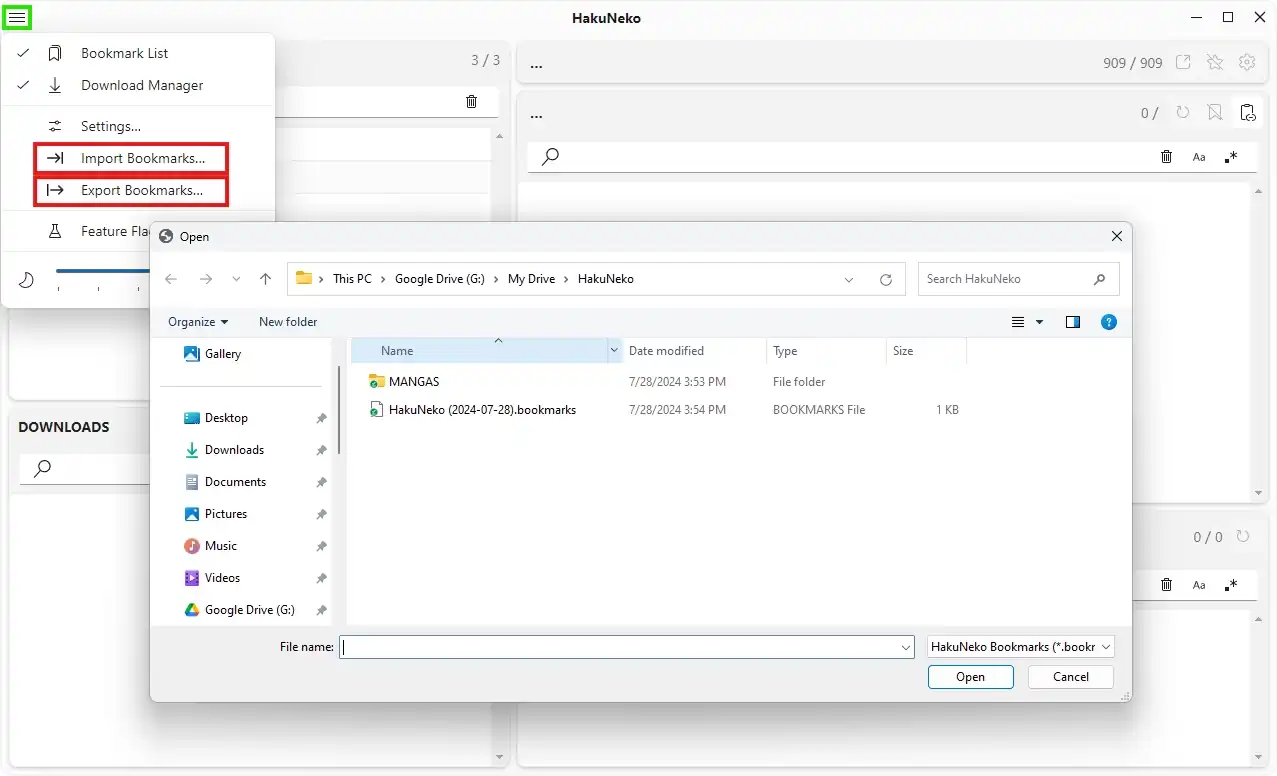Click the Cancel button
The image size is (1277, 776).
[x=1070, y=677]
